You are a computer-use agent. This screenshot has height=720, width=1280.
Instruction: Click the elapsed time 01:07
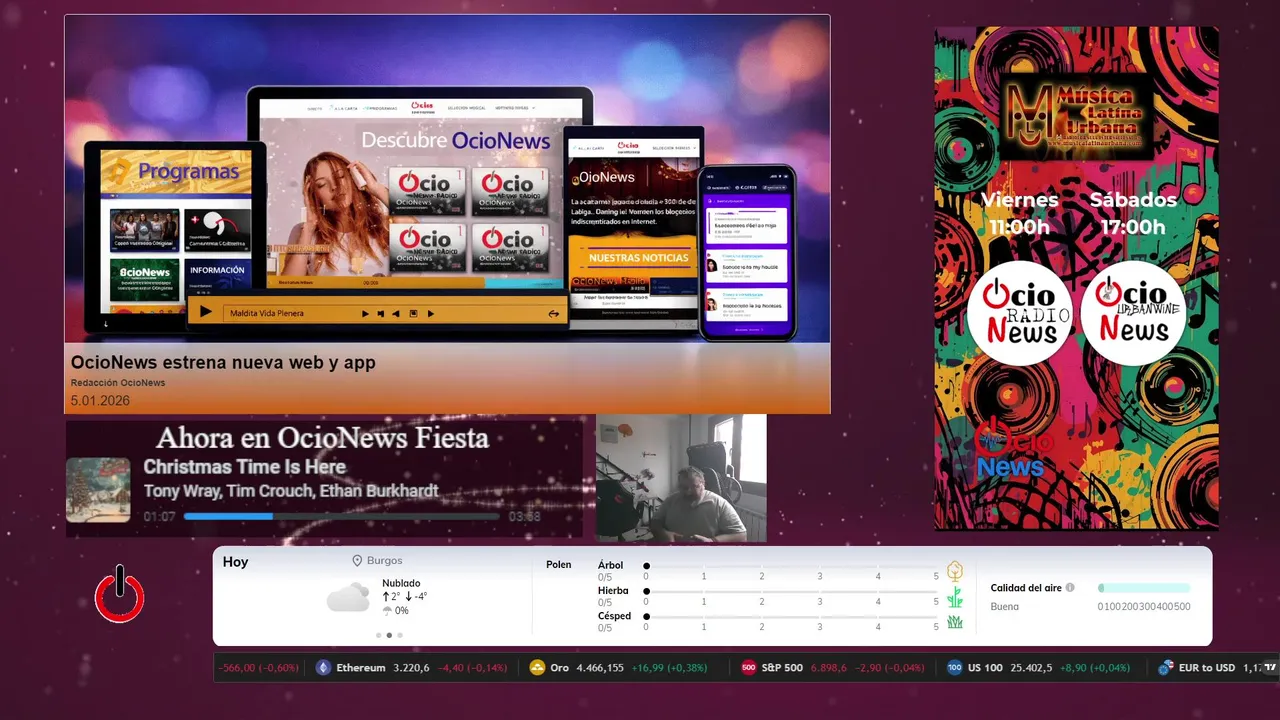159,517
